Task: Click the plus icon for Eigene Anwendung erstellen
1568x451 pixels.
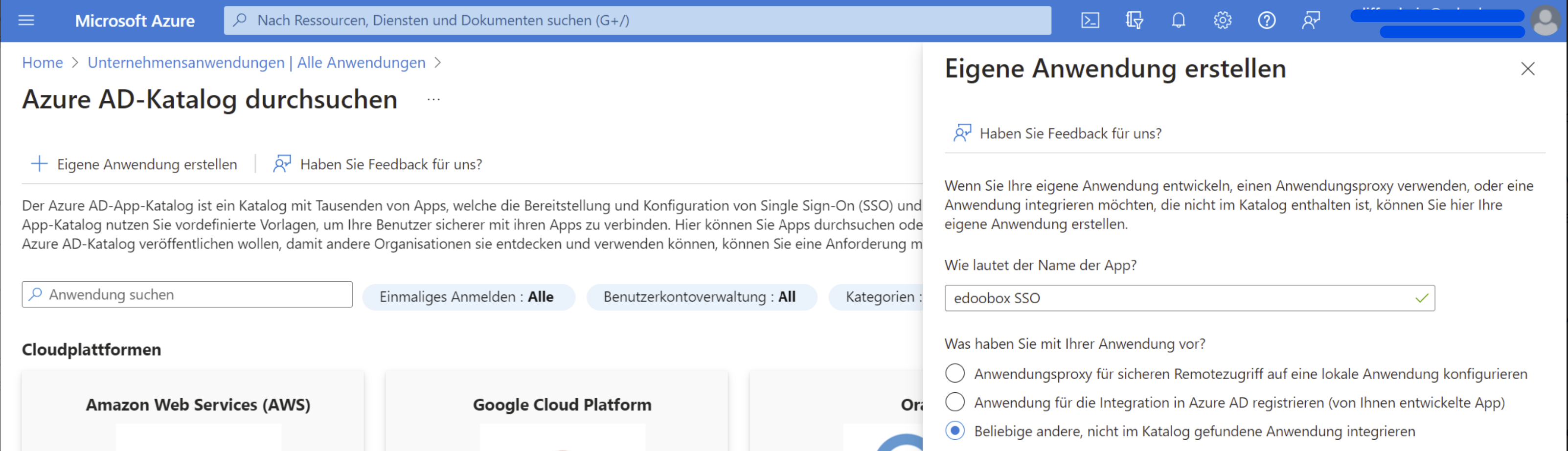Action: coord(40,164)
